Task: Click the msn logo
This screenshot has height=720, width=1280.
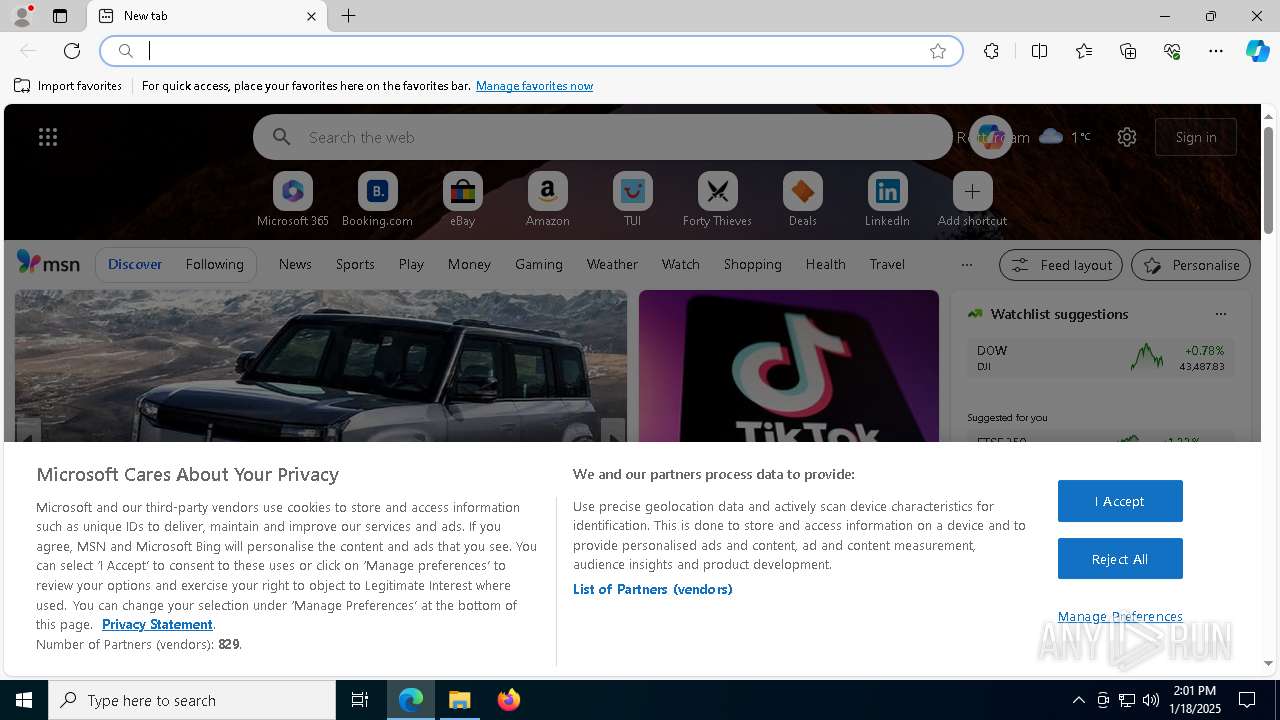Action: 48,263
